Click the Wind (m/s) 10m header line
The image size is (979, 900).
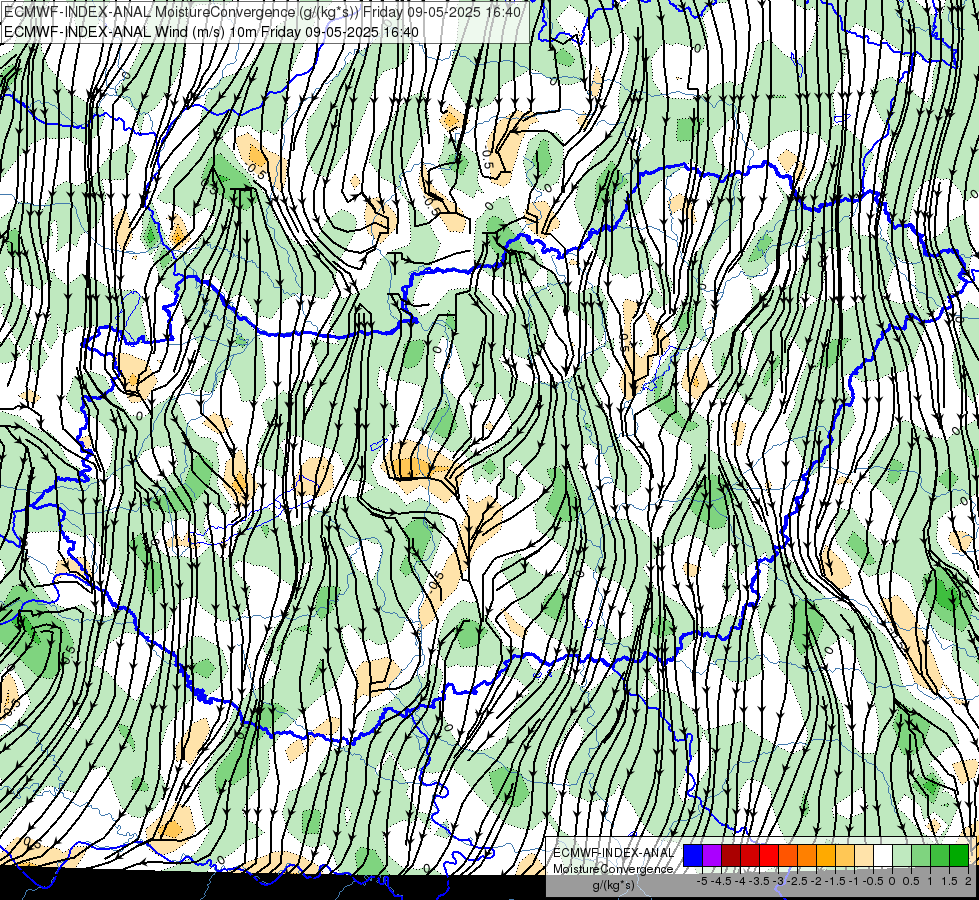click(x=212, y=32)
